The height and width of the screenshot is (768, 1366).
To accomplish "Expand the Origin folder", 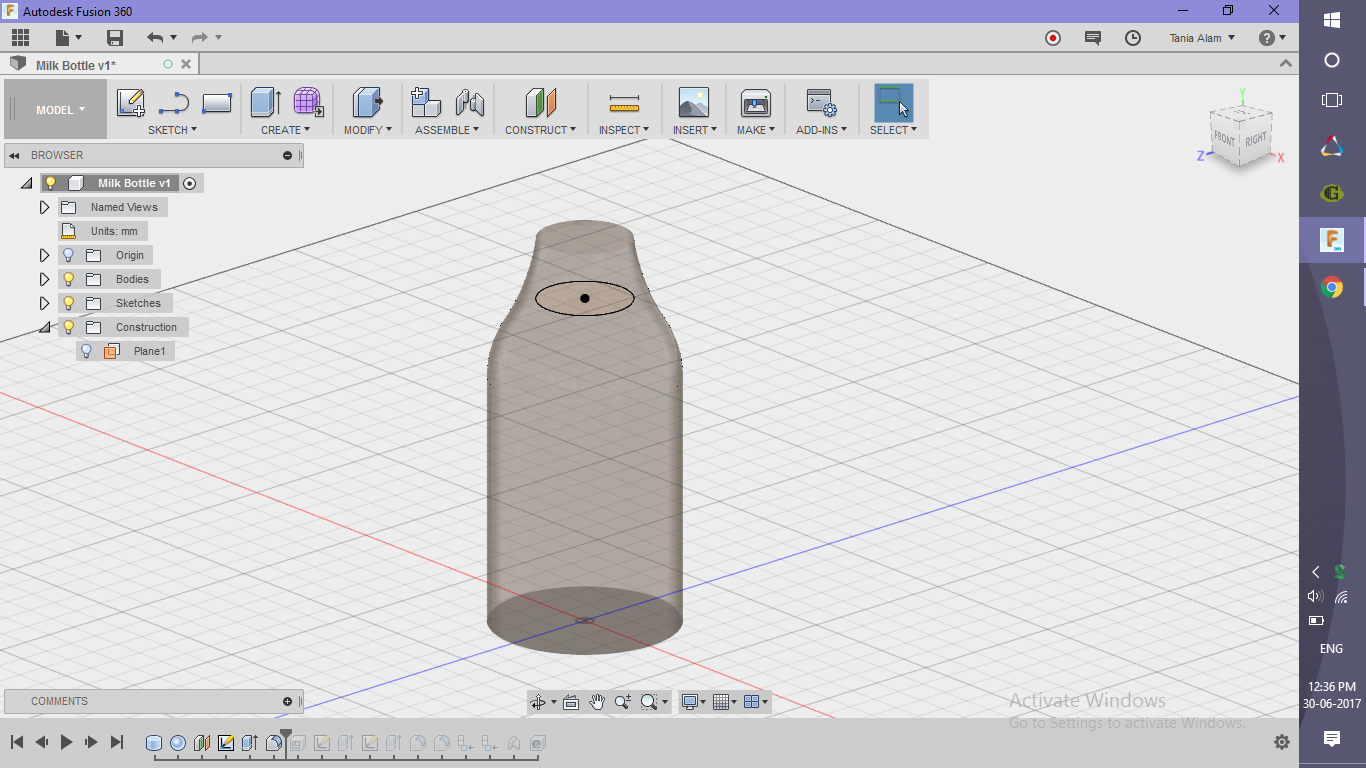I will point(44,255).
